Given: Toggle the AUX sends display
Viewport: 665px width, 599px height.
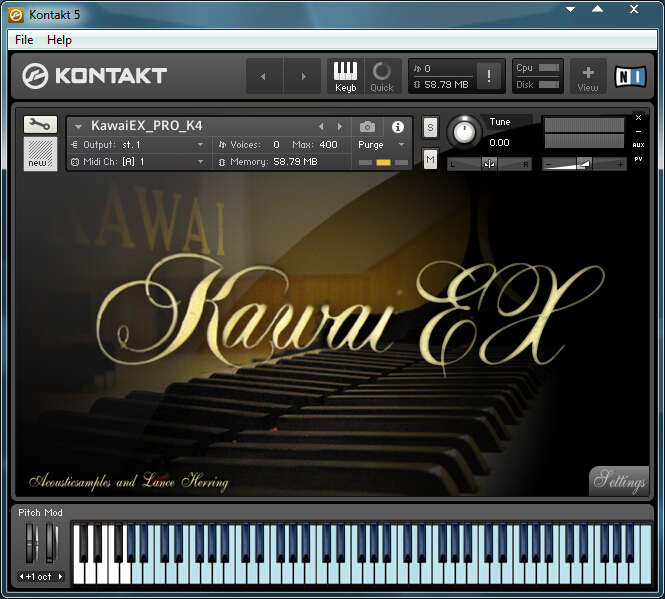Looking at the screenshot, I should tap(638, 145).
